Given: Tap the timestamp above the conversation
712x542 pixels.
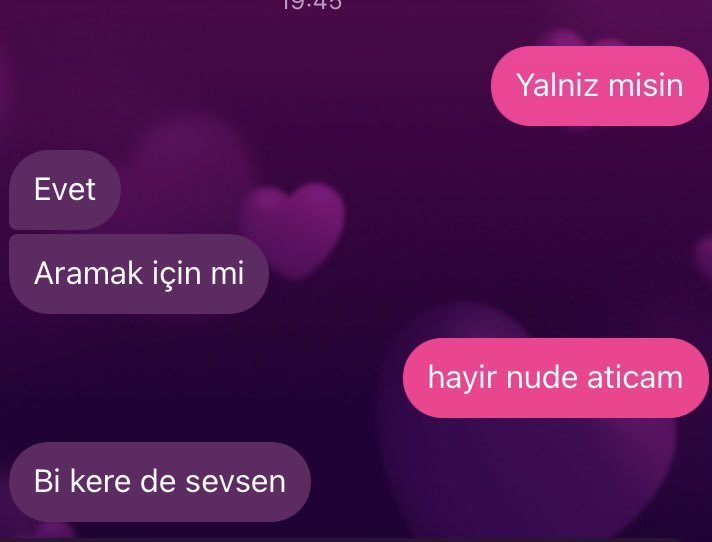Looking at the screenshot, I should (x=312, y=5).
